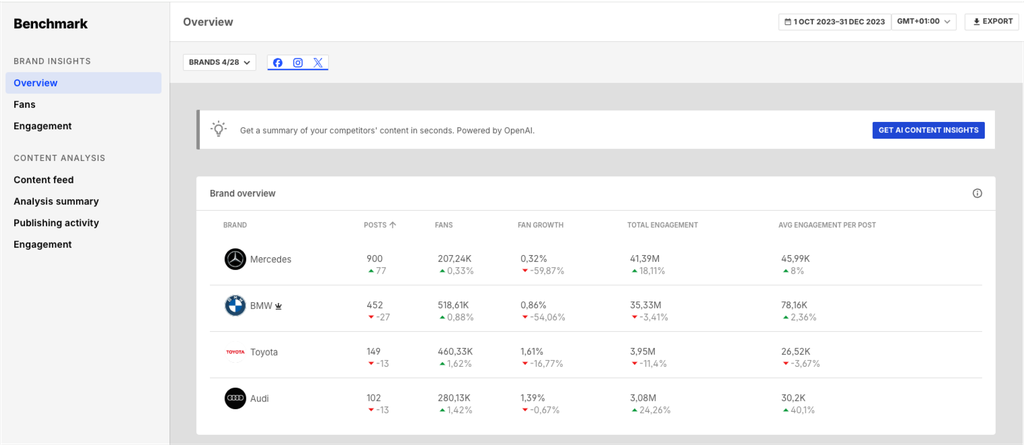Open the Brands 4/28 dropdown
Screen dimensions: 1024x445
pyautogui.click(x=219, y=63)
